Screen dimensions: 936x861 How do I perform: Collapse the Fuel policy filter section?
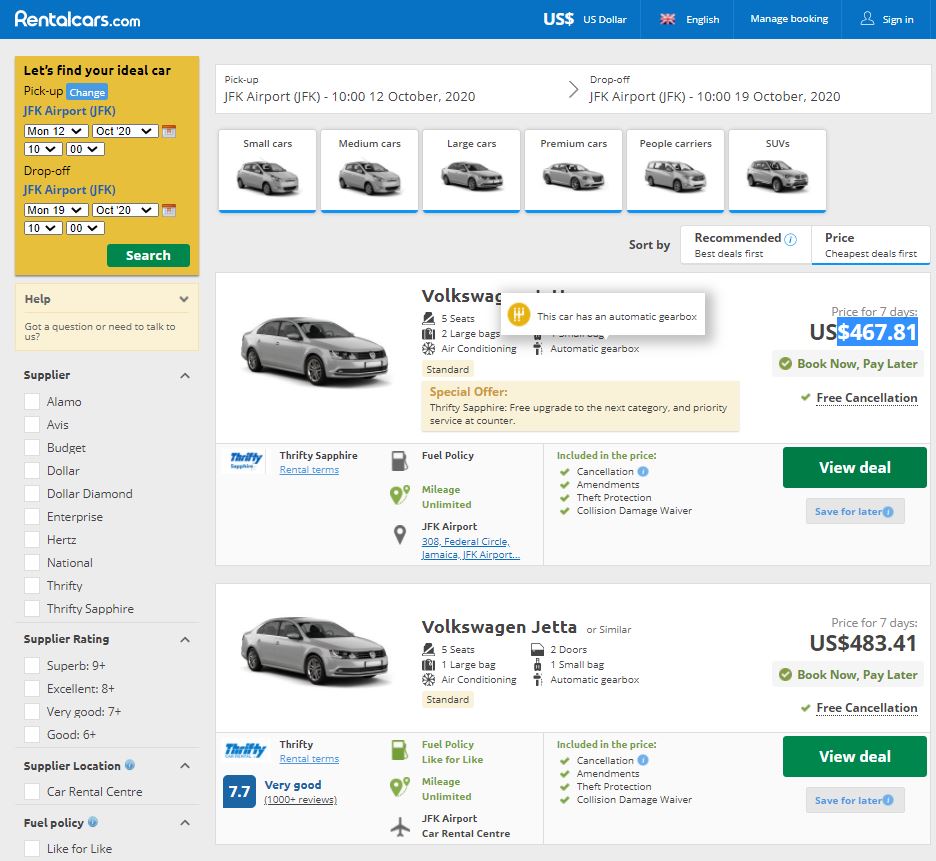(185, 823)
